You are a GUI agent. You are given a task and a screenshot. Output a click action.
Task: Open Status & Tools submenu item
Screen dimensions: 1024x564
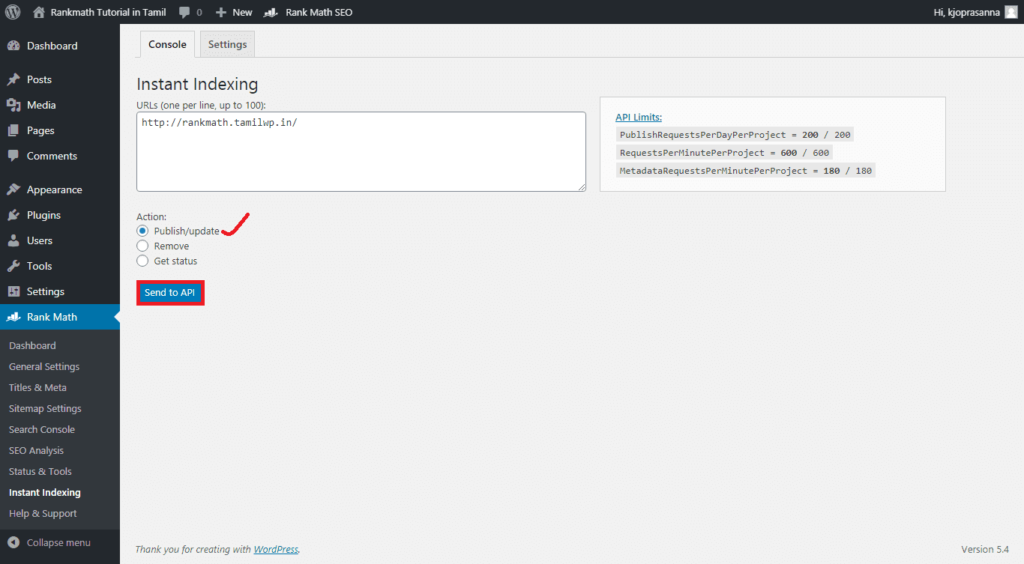[40, 471]
